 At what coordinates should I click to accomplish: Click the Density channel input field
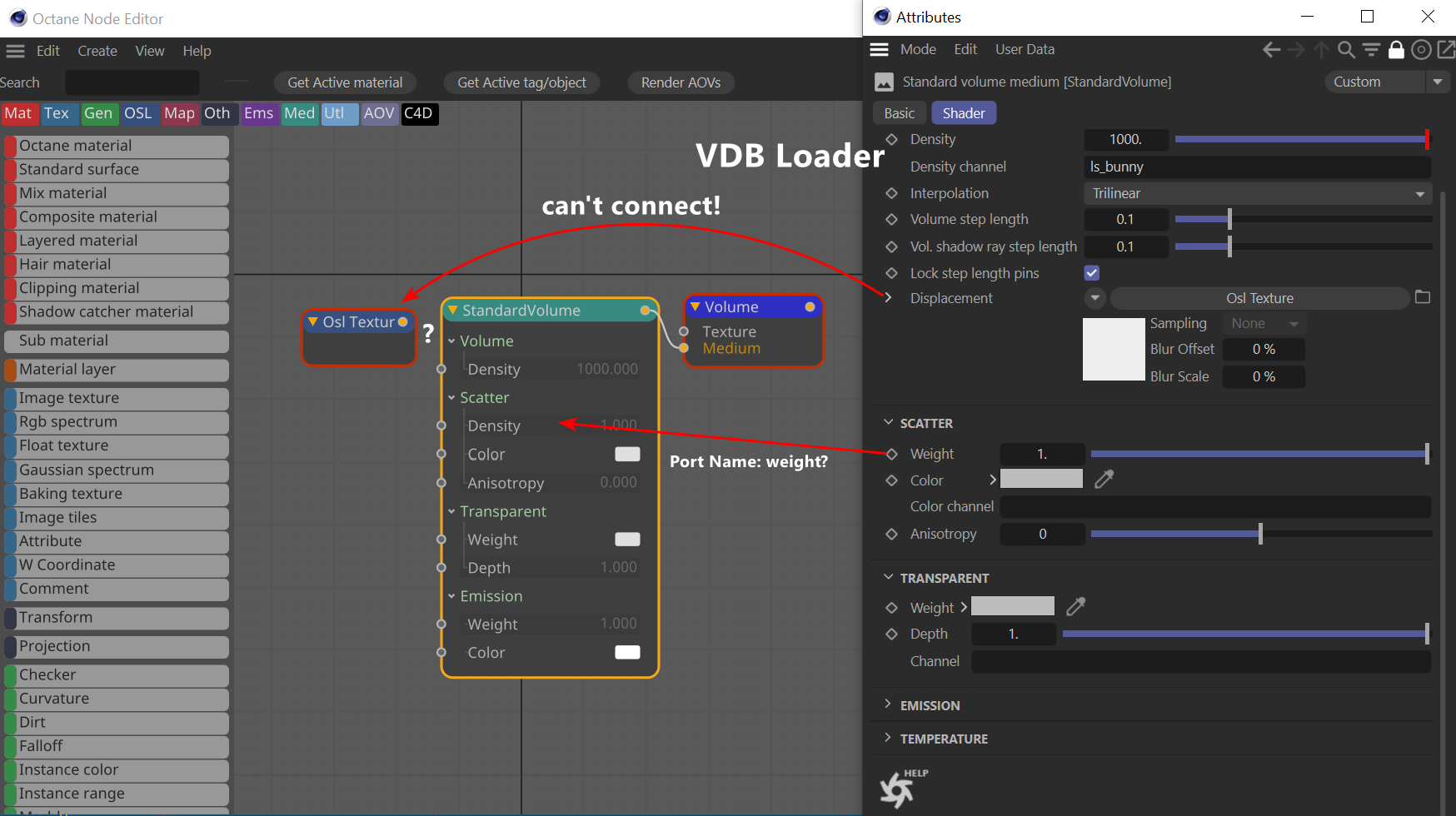[x=1258, y=167]
